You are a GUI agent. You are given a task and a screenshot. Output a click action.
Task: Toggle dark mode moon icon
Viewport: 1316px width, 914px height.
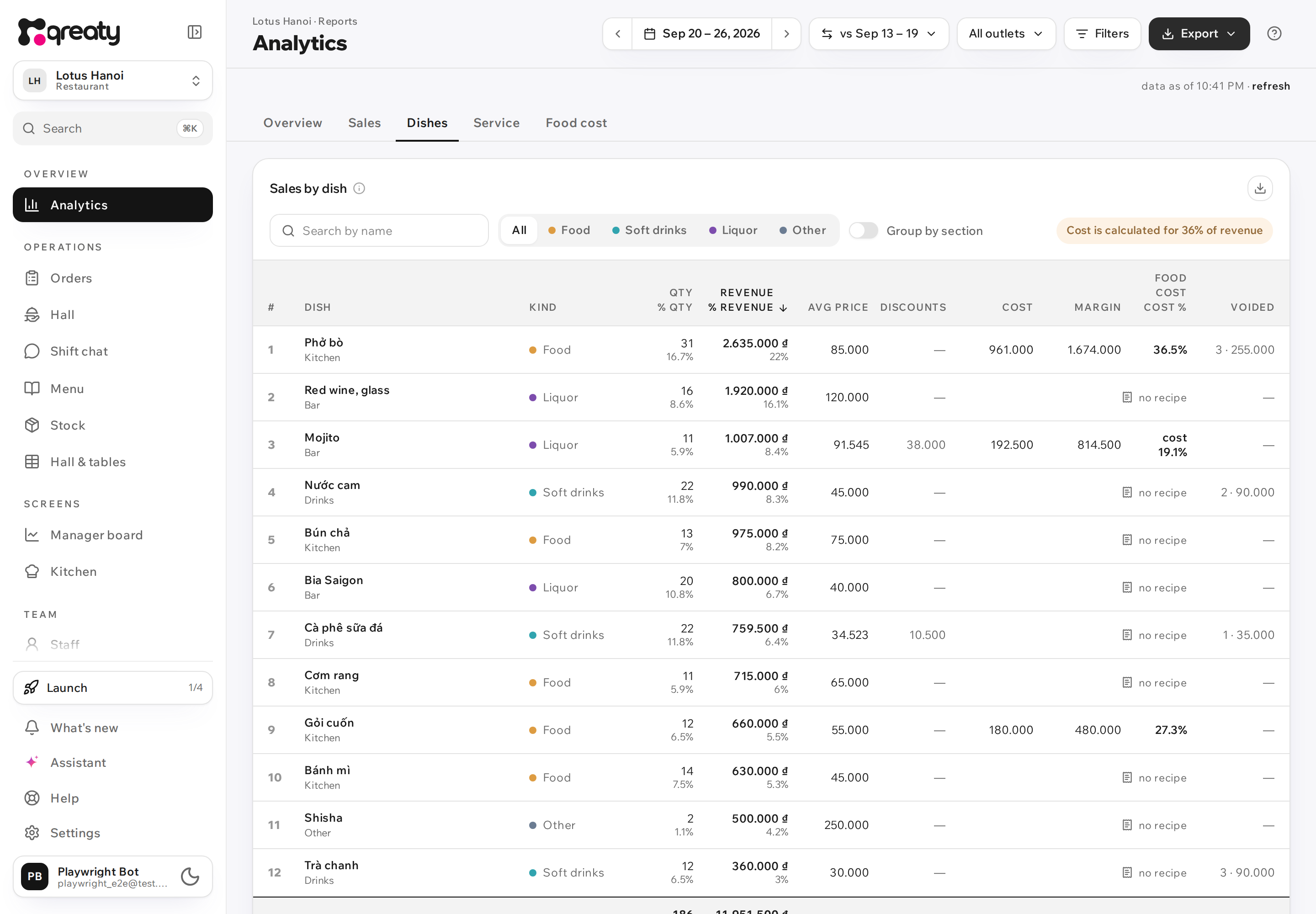pyautogui.click(x=190, y=876)
